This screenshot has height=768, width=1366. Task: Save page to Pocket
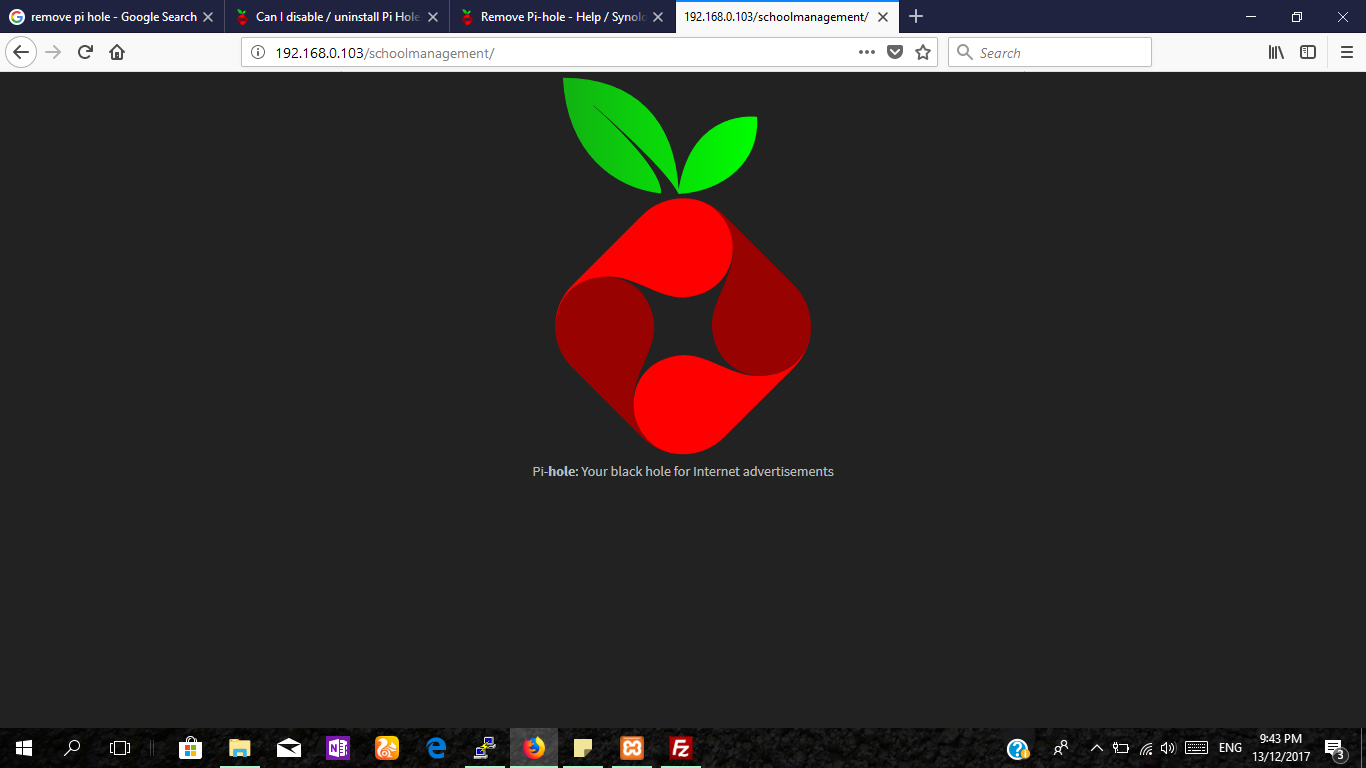click(895, 52)
